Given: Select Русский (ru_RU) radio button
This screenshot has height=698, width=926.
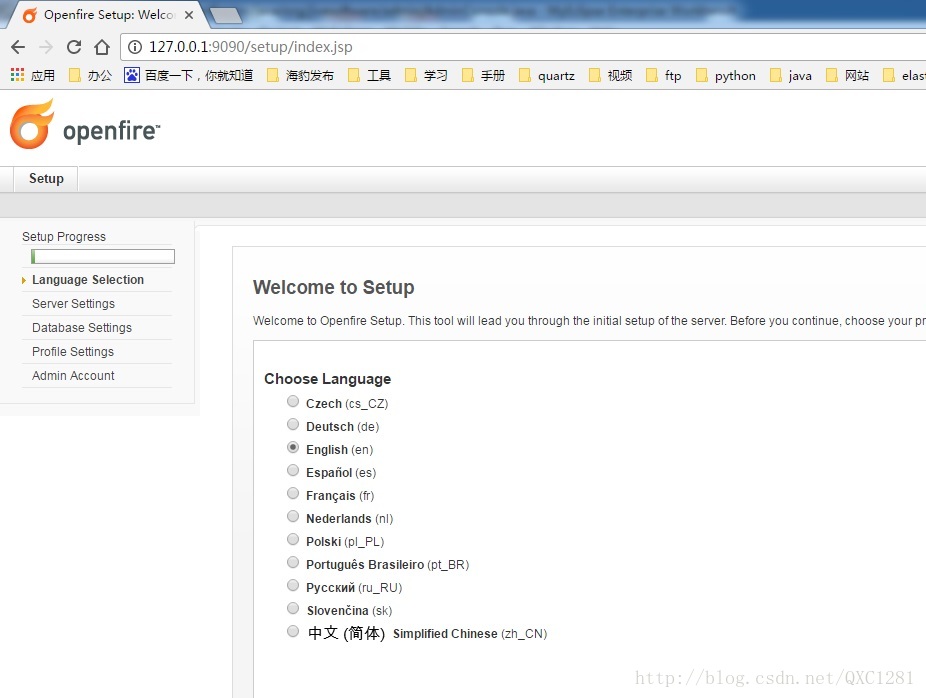Looking at the screenshot, I should click(293, 586).
